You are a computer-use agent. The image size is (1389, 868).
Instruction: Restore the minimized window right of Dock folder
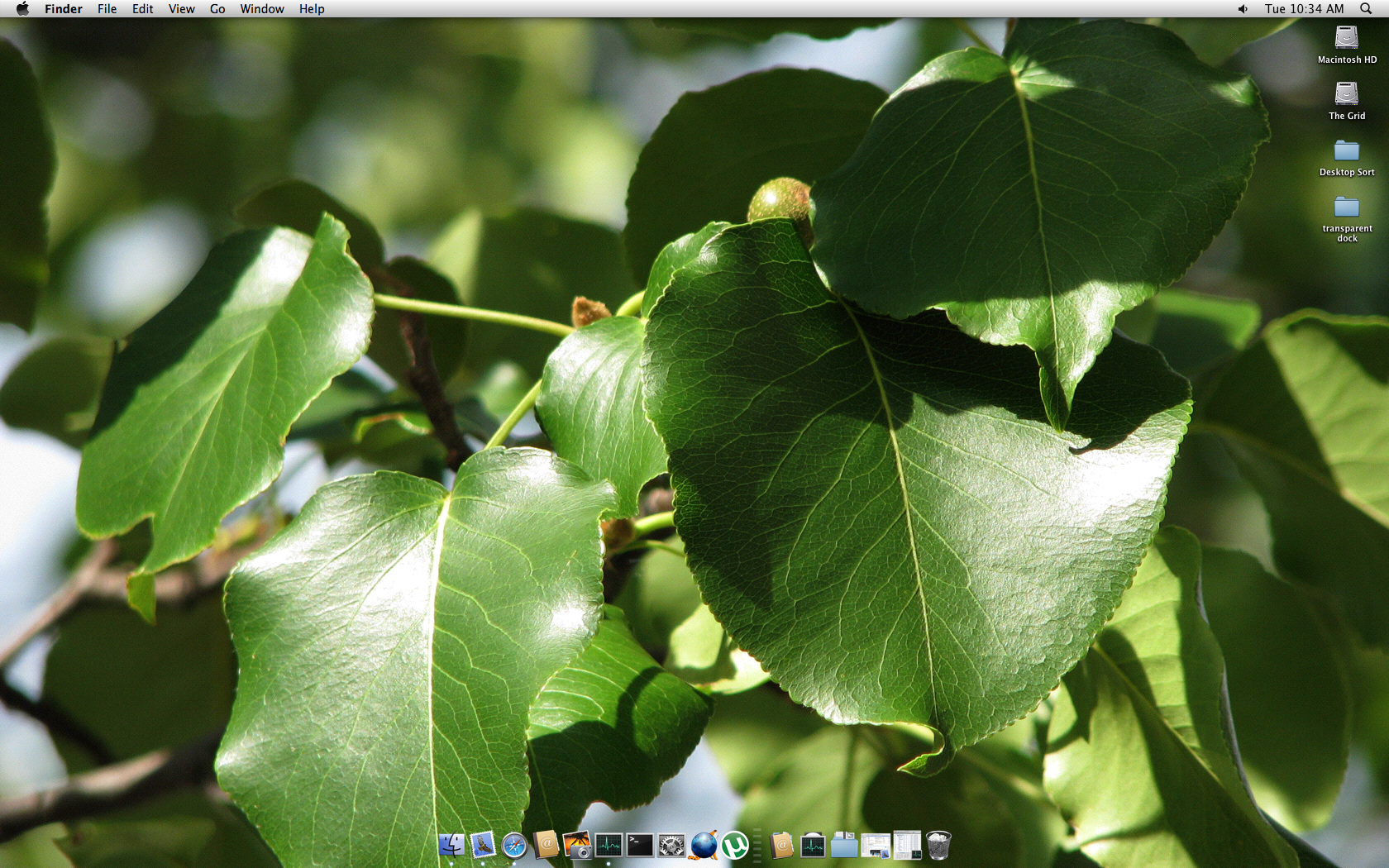pos(876,845)
